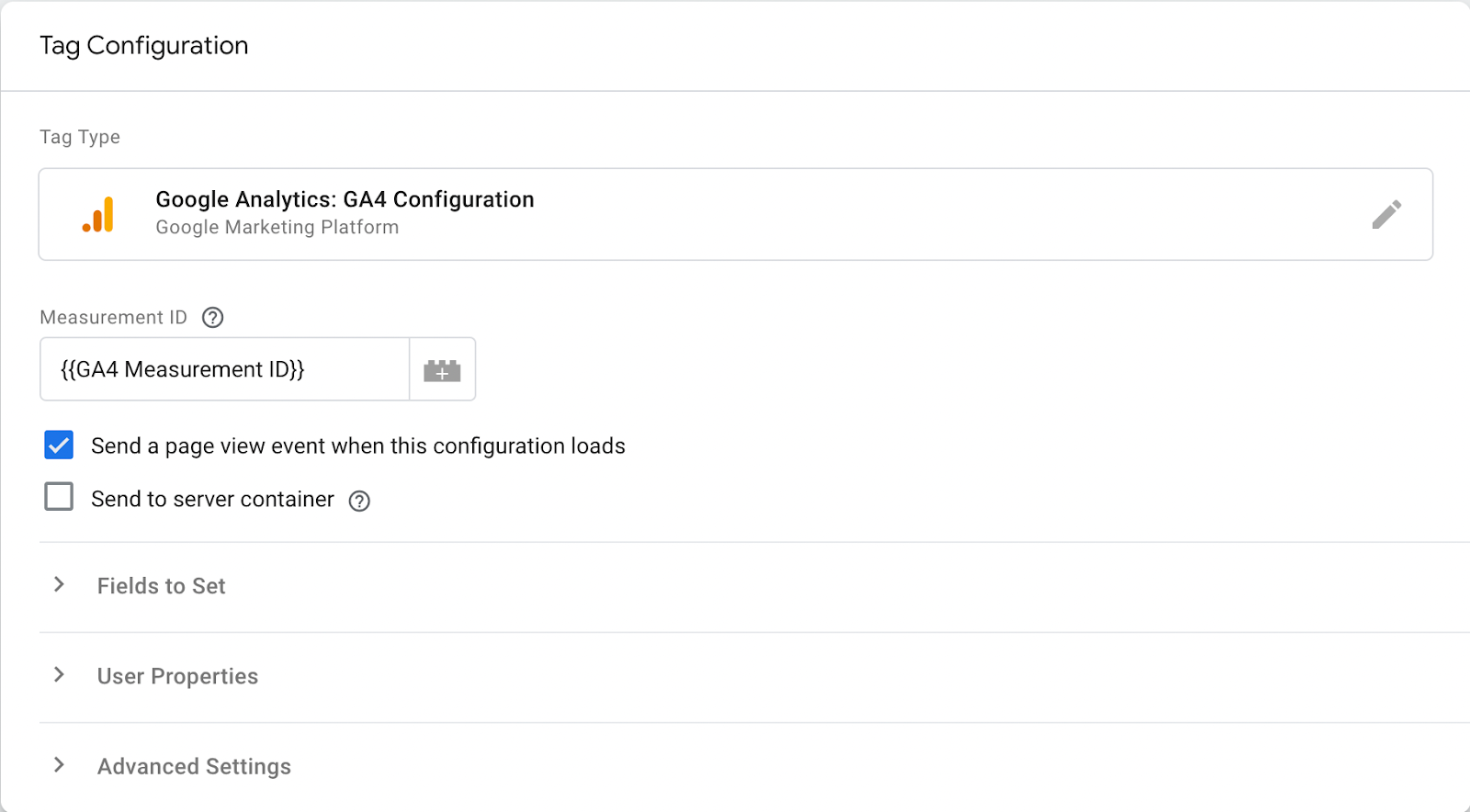Open the variable picker brick icon
This screenshot has width=1470, height=812.
pyautogui.click(x=442, y=369)
